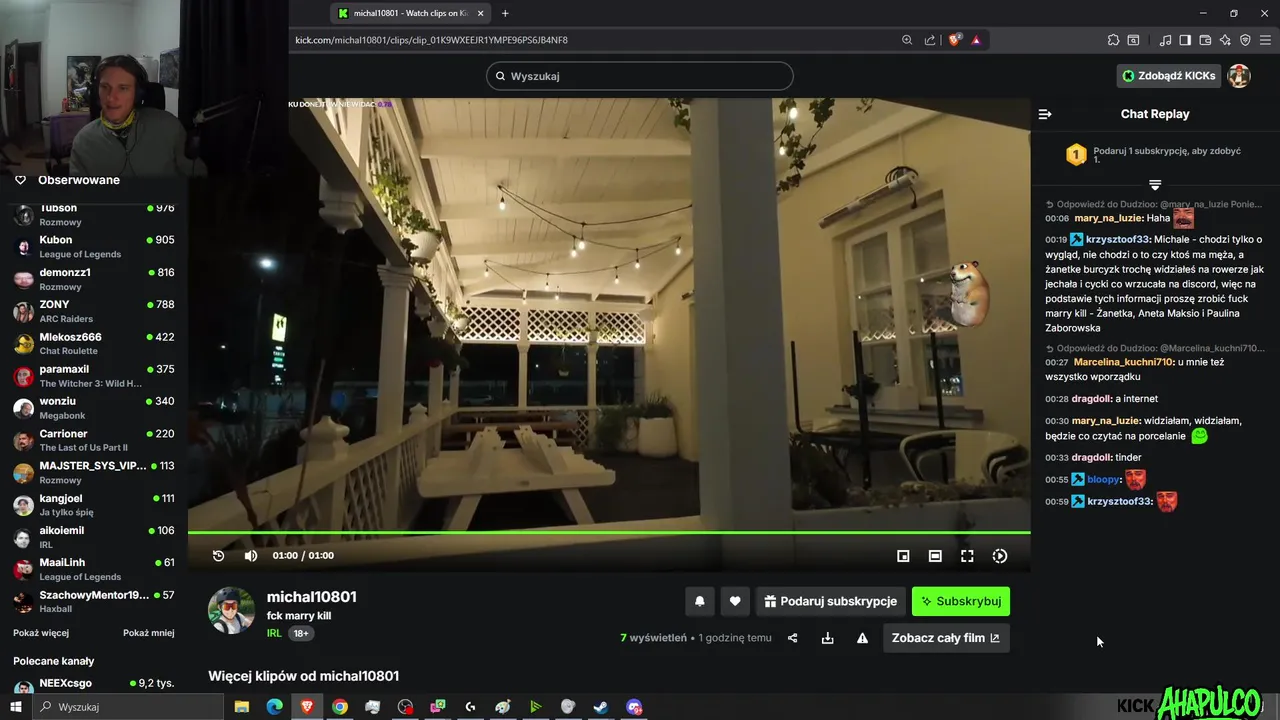Focus the Kick Wyszukaj search field
The image size is (1280, 720).
pyautogui.click(x=640, y=76)
